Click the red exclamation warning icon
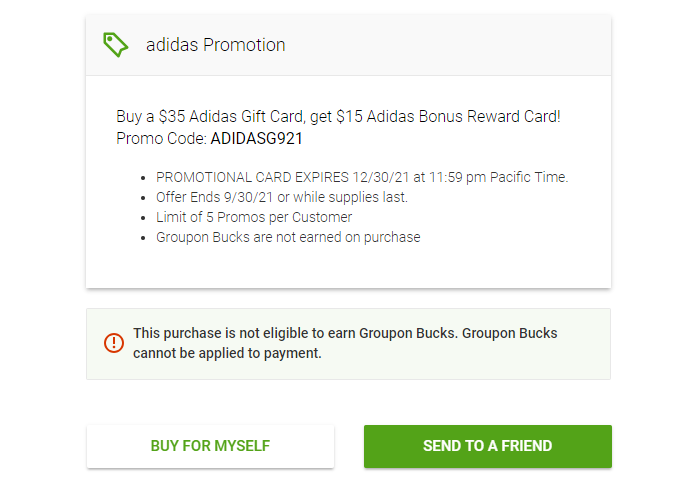 coord(114,343)
